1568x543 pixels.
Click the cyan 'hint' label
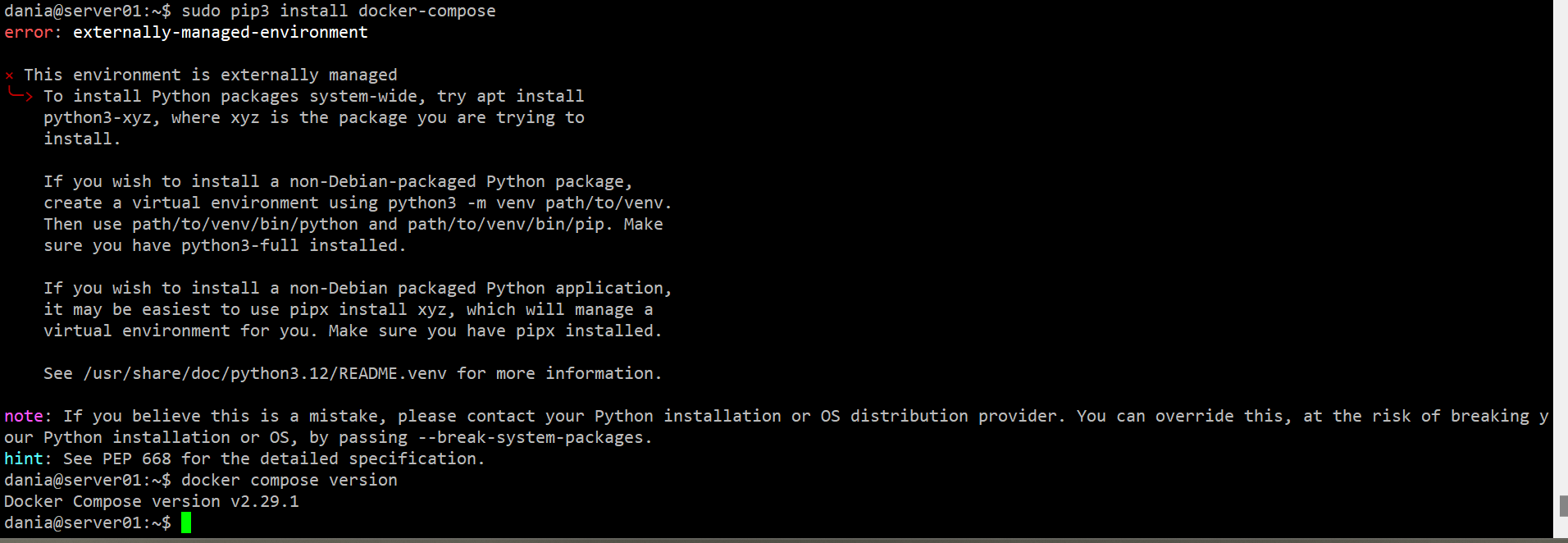point(24,459)
